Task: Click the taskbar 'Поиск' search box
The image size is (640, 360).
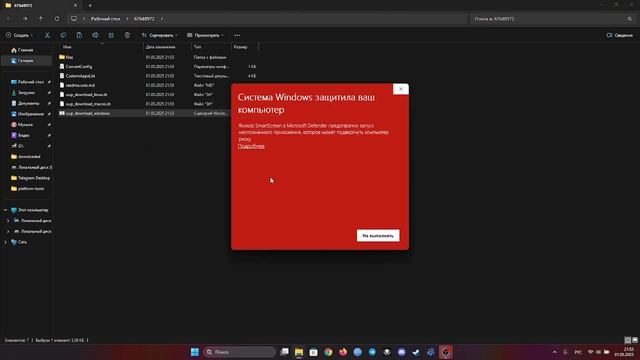Action: tap(240, 352)
